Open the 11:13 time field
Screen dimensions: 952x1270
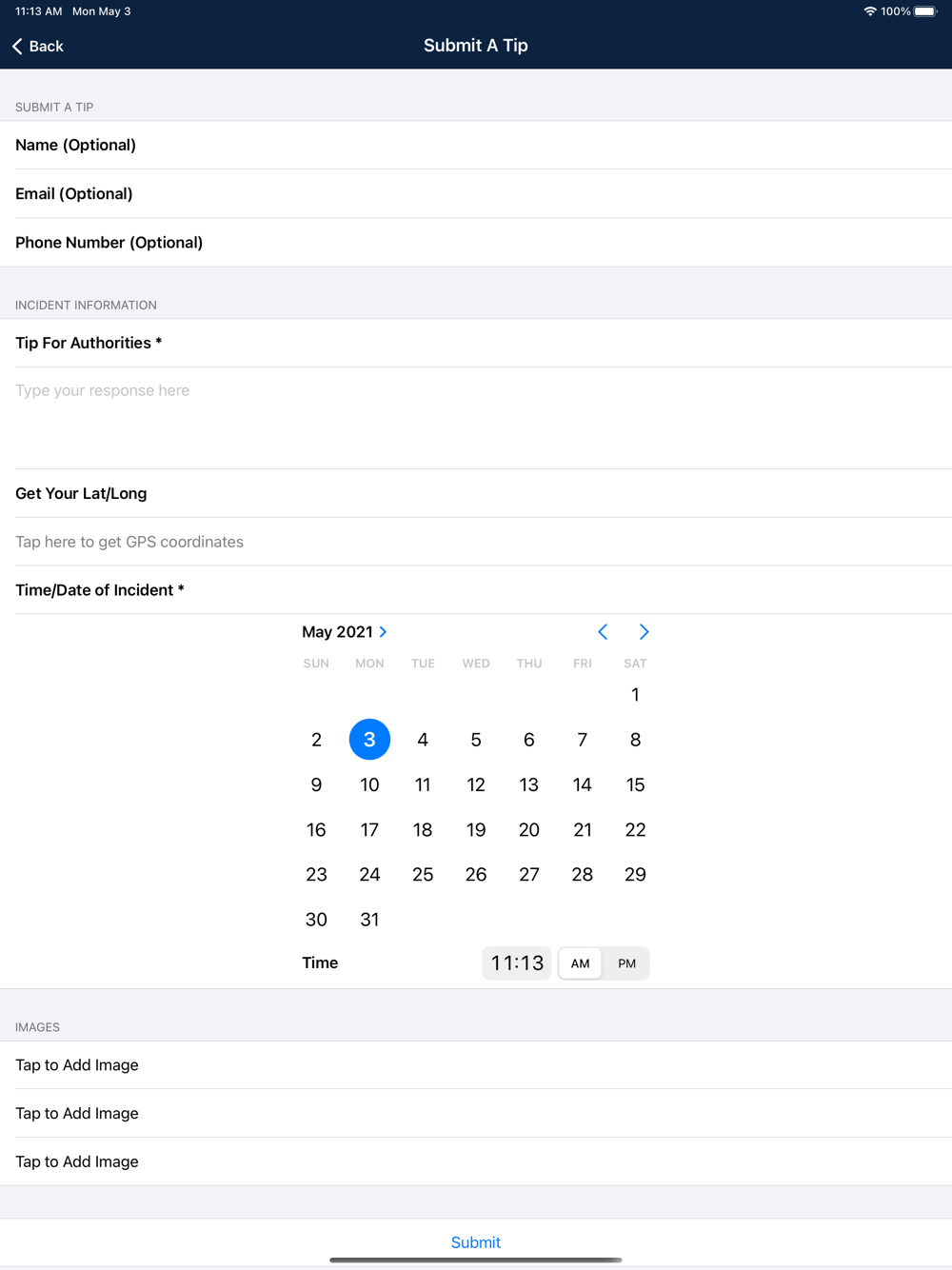point(517,963)
